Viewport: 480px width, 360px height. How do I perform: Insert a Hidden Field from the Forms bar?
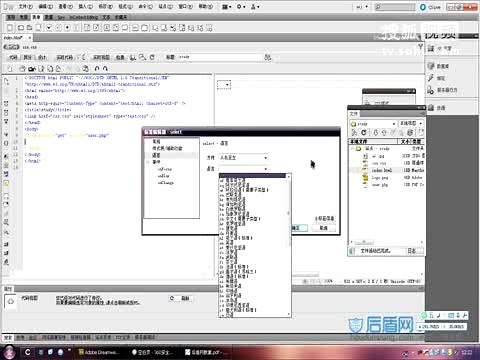pyautogui.click(x=29, y=28)
